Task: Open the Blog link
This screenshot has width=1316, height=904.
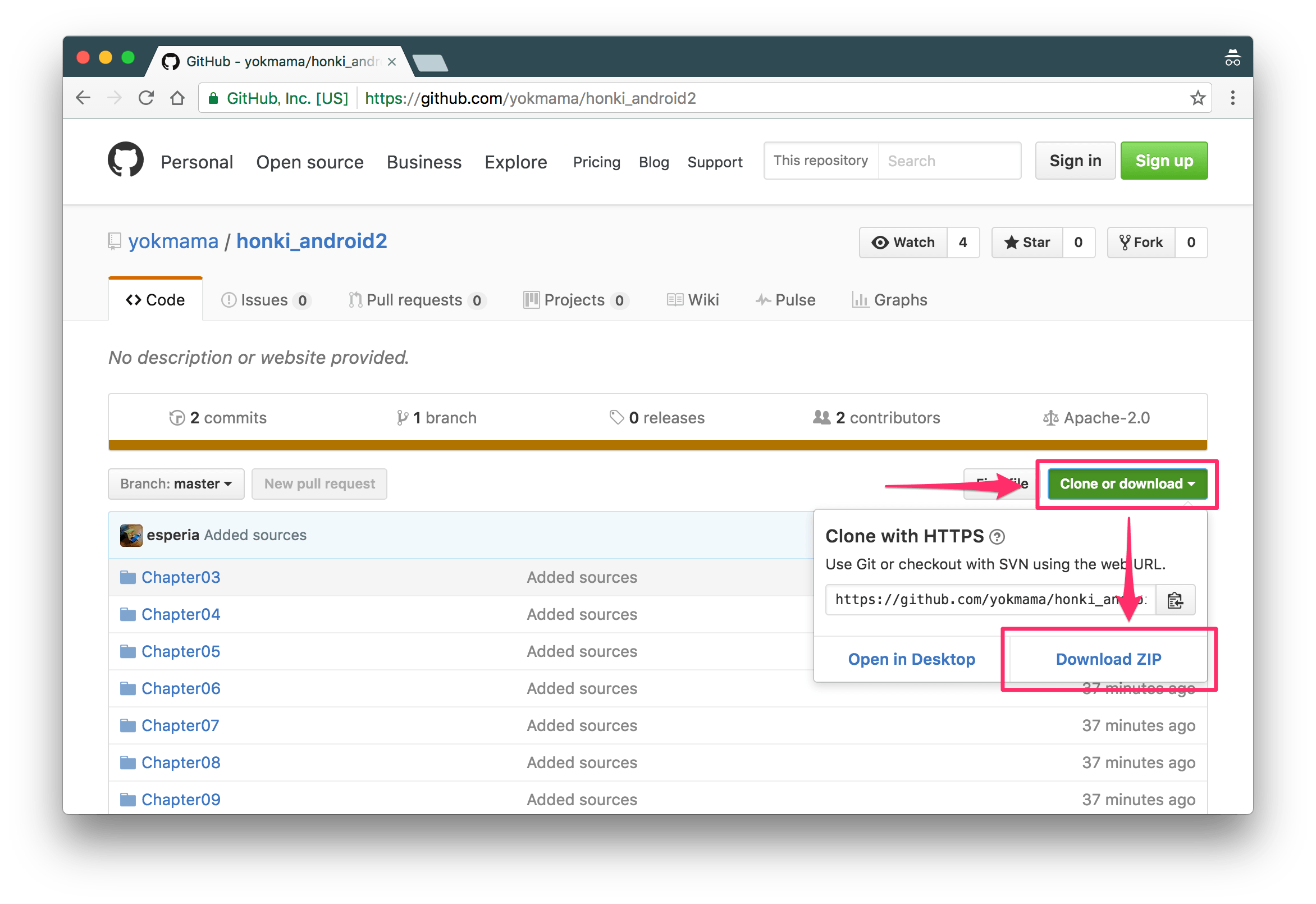Action: click(x=654, y=162)
